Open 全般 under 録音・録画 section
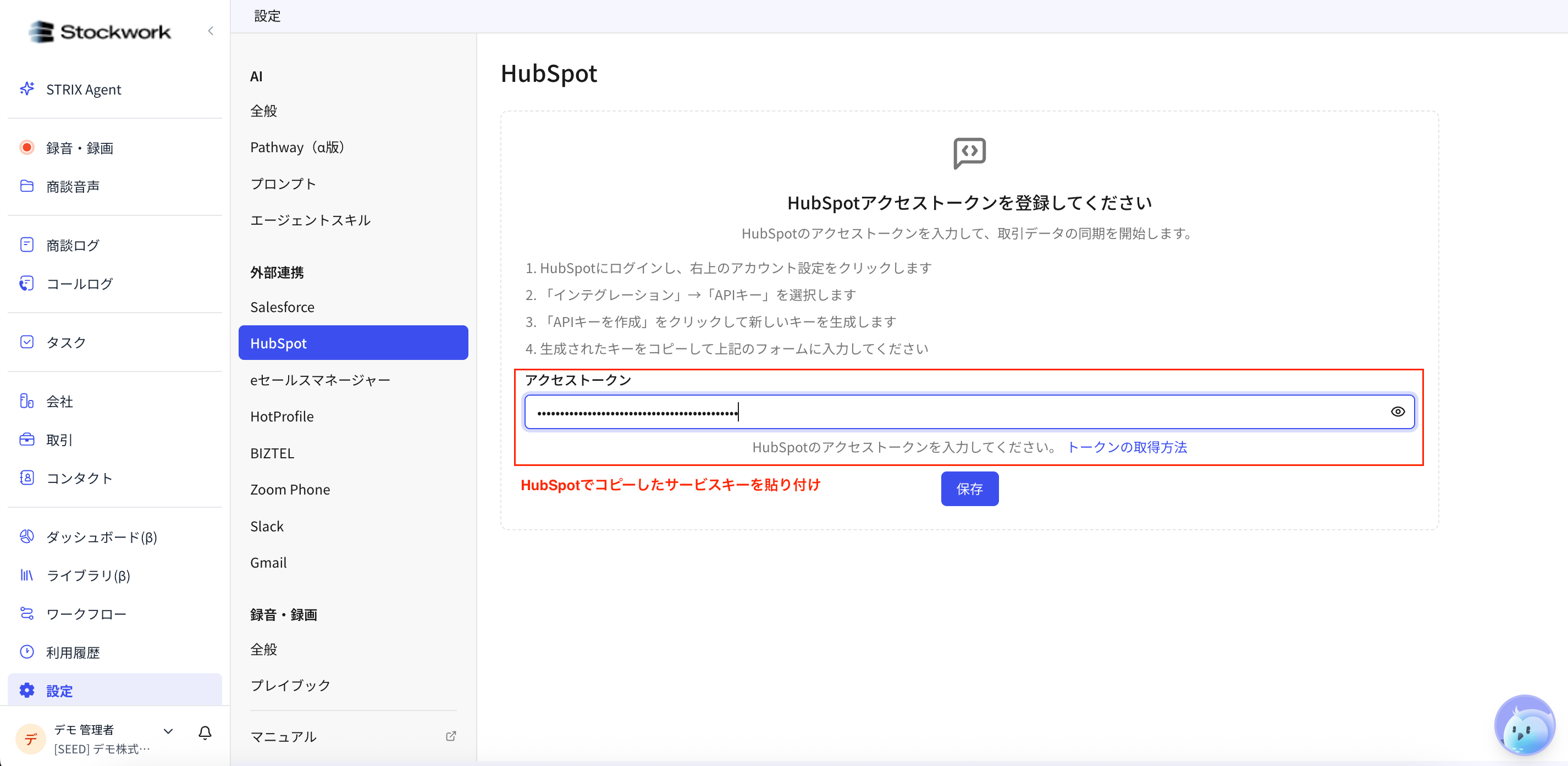This screenshot has width=1568, height=766. (264, 649)
